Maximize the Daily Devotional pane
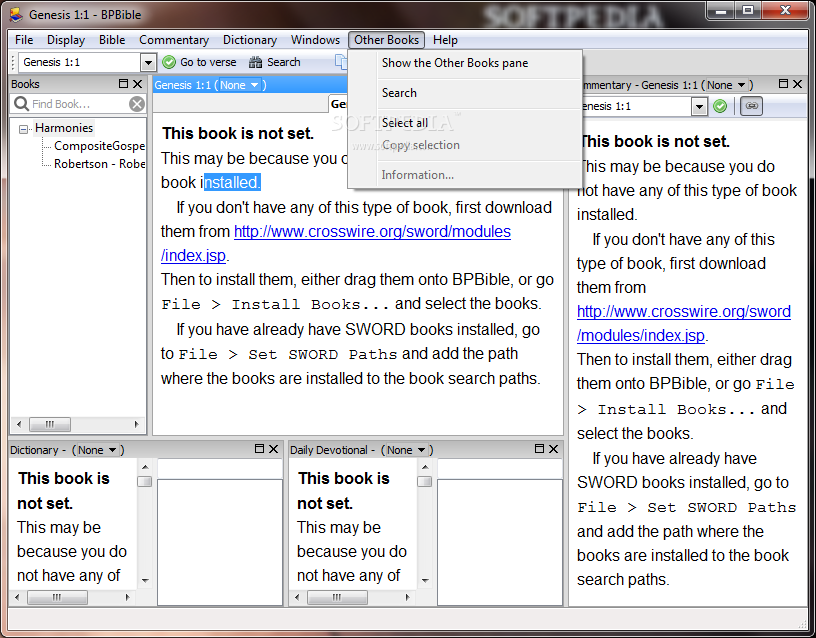The image size is (816, 638). (539, 449)
